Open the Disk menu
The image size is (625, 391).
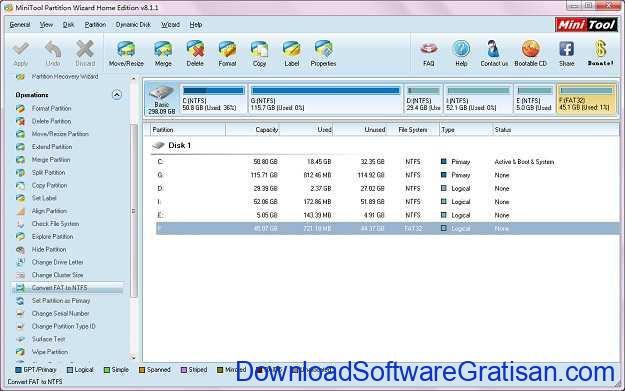[69, 25]
